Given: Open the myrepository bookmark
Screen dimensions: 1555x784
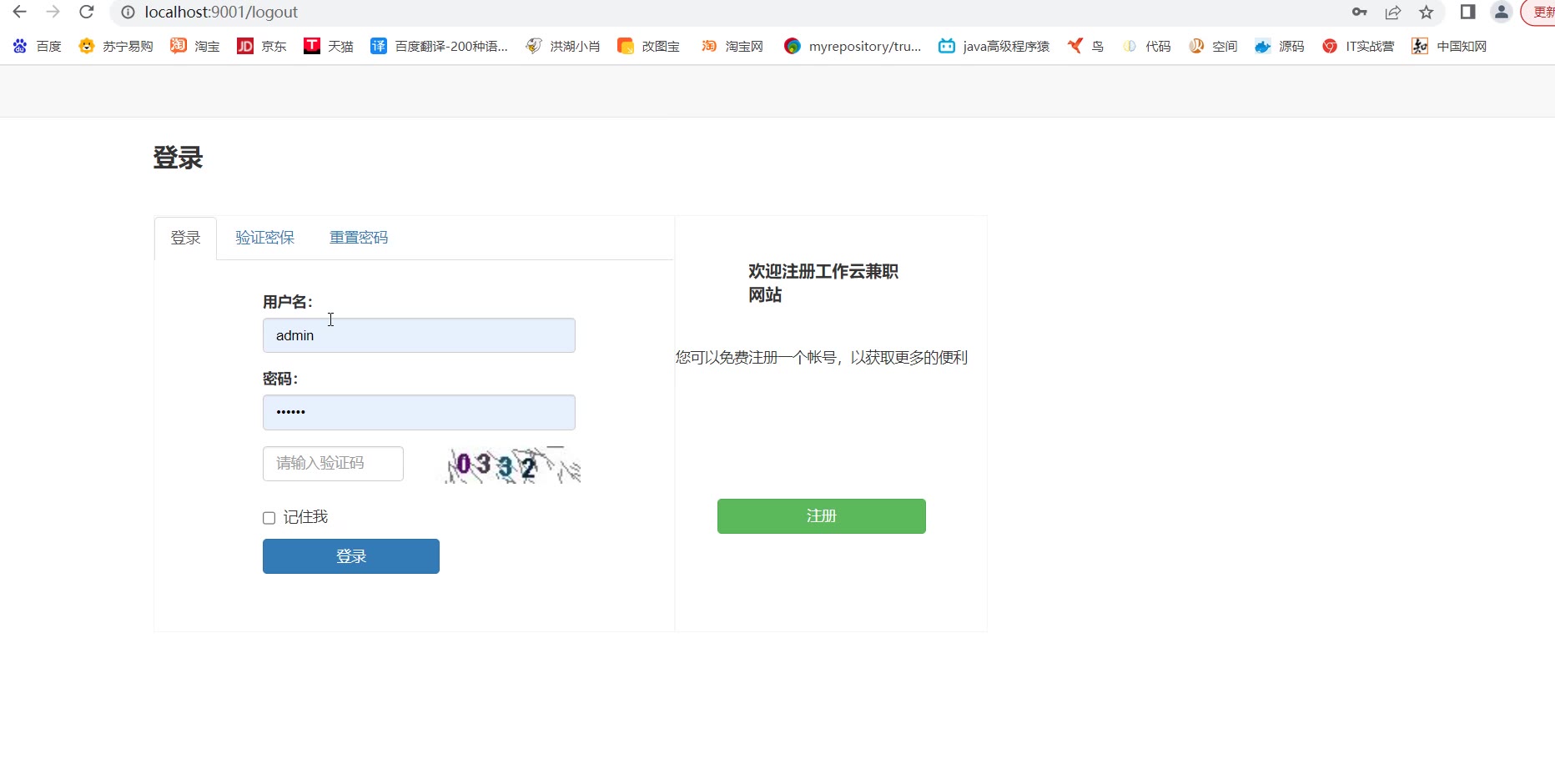Looking at the screenshot, I should (853, 46).
